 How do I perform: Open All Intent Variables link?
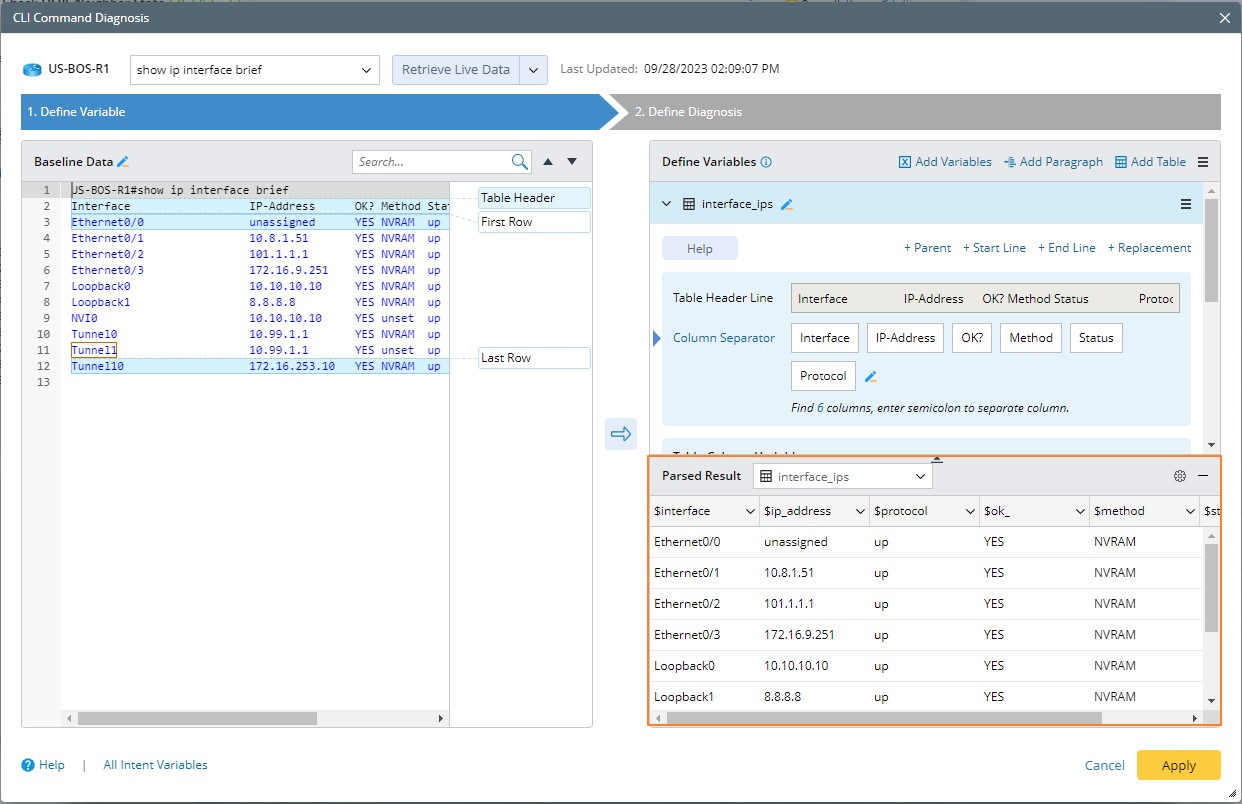(x=155, y=765)
